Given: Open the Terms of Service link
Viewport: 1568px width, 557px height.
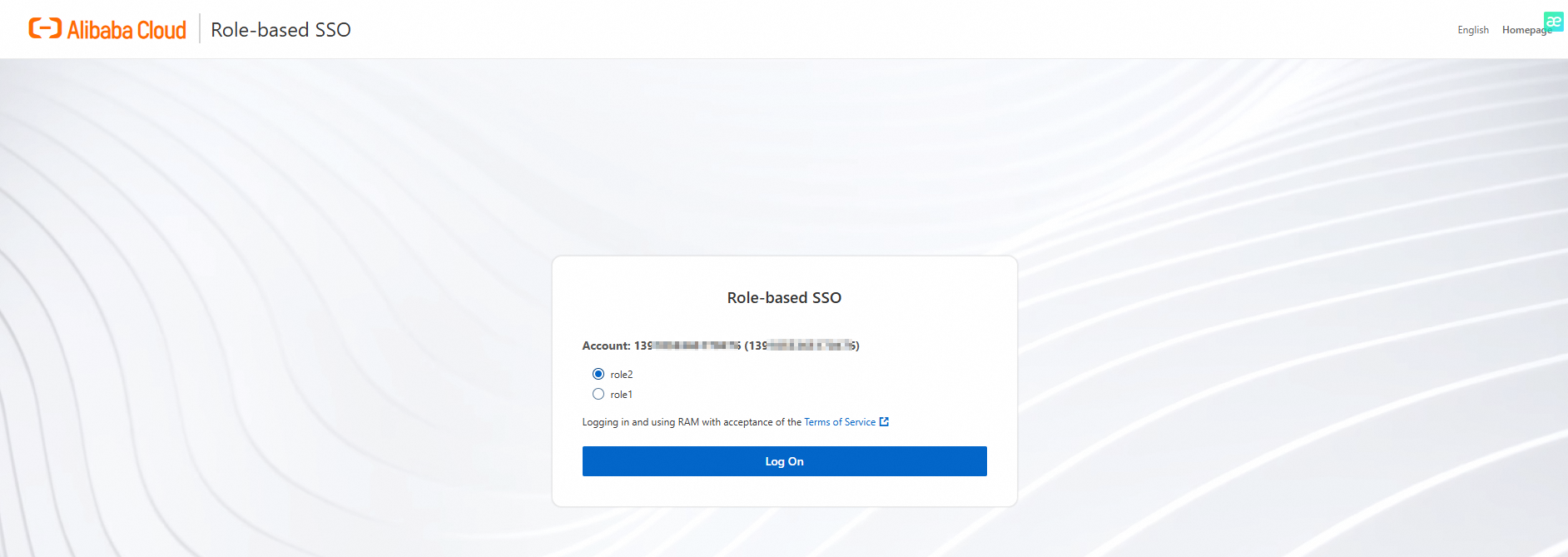Looking at the screenshot, I should tap(840, 422).
